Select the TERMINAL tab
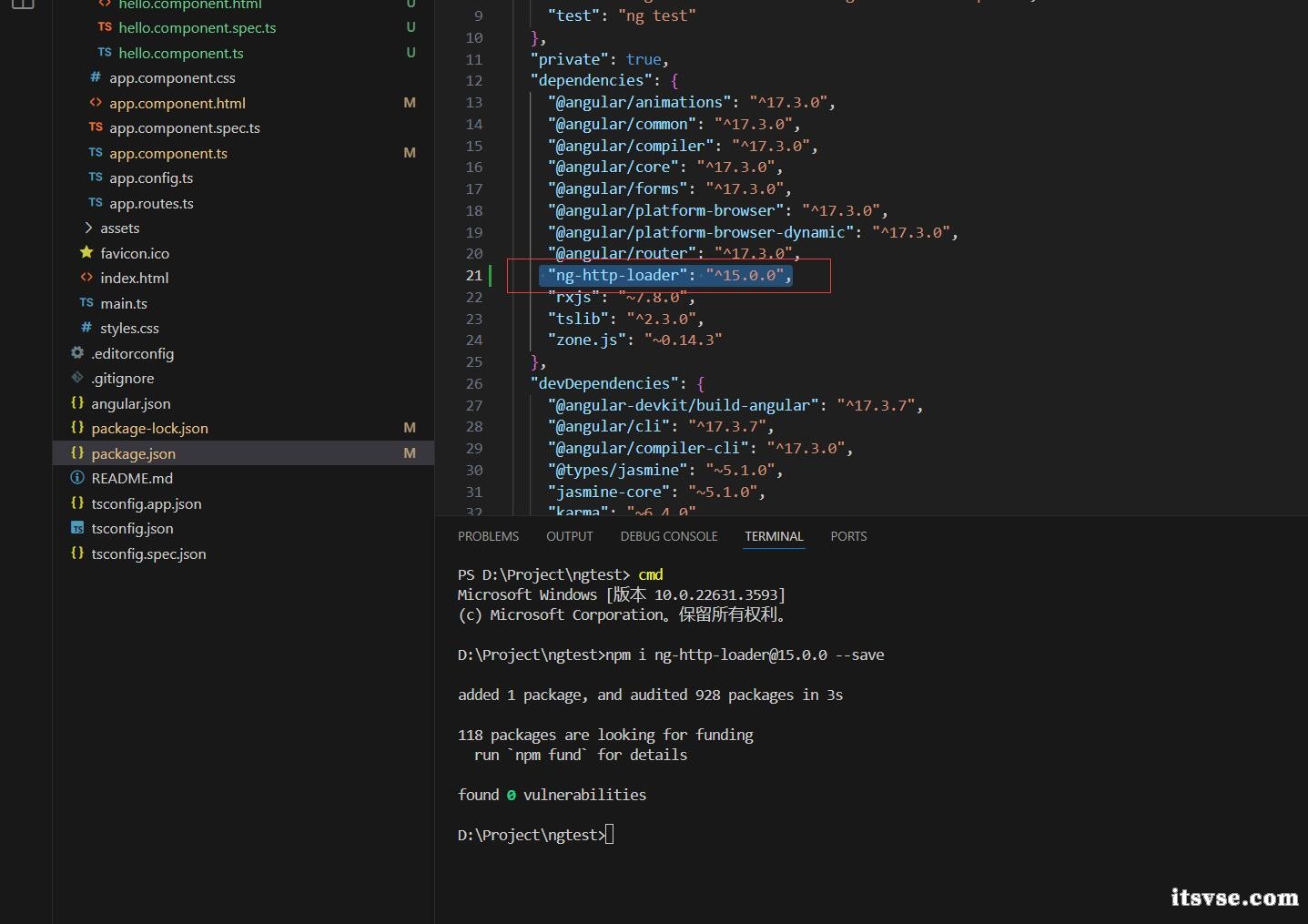Viewport: 1308px width, 924px height. [774, 536]
